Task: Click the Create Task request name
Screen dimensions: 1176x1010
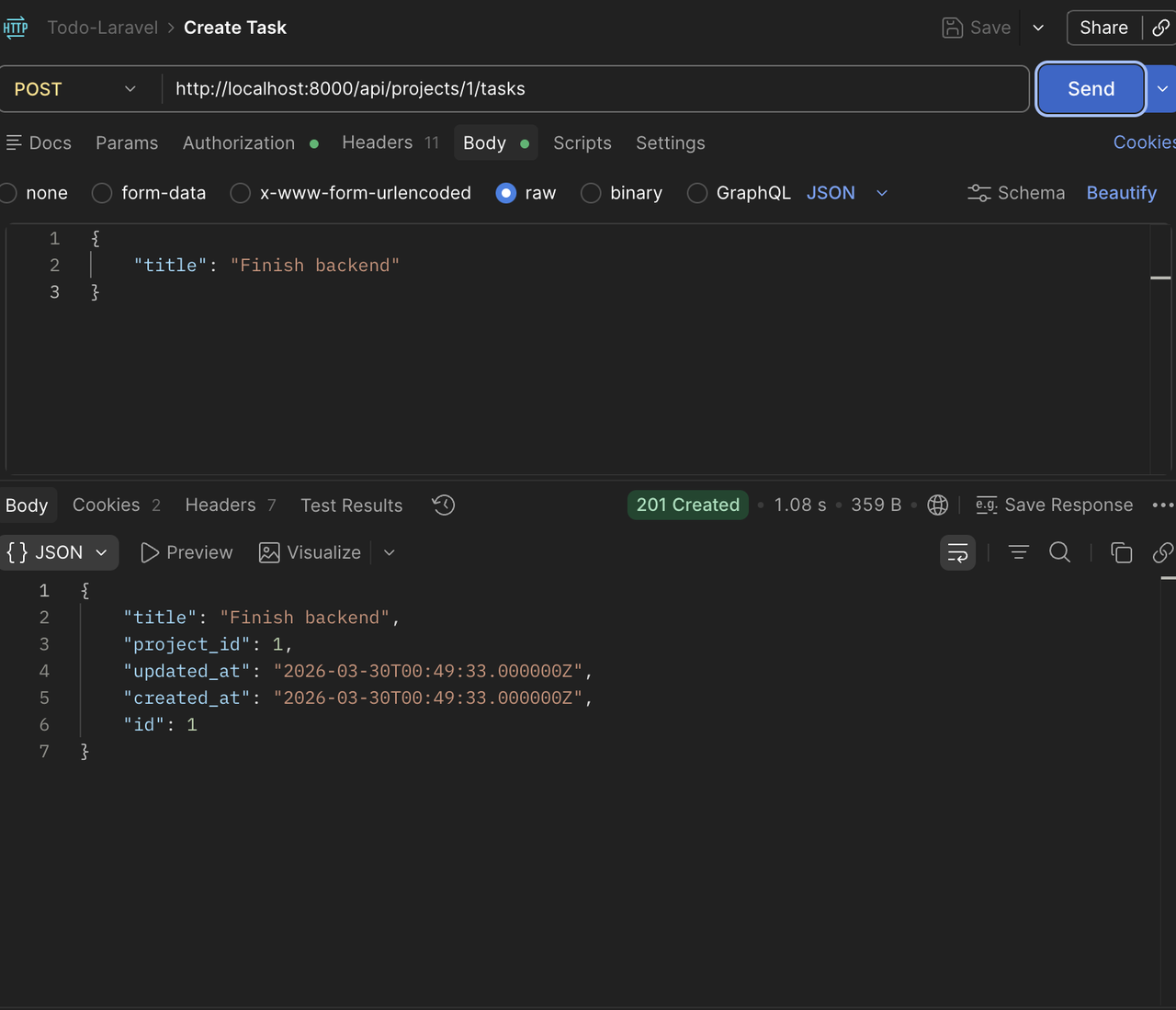Action: 235,28
